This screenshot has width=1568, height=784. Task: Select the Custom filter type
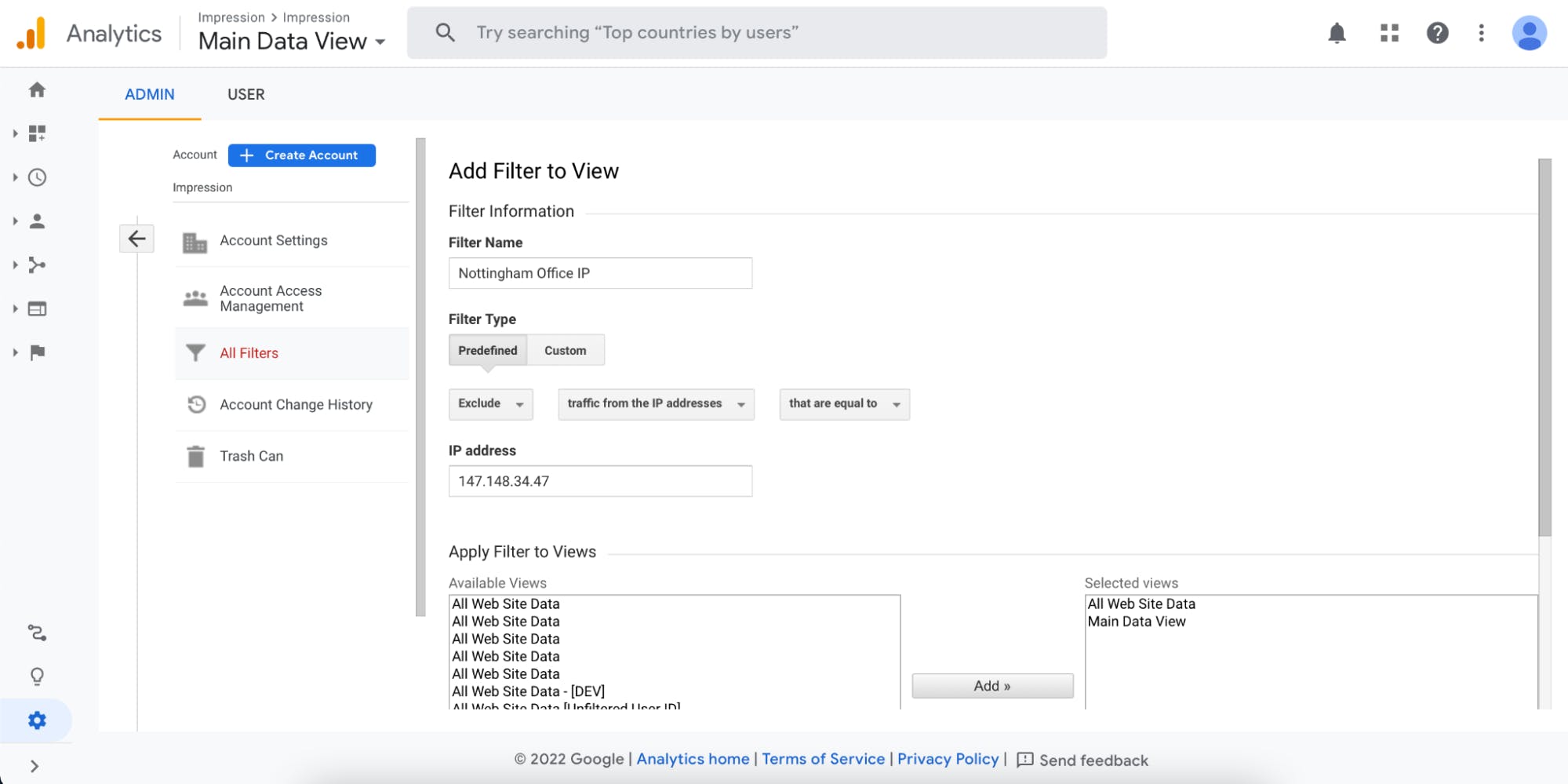coord(566,350)
